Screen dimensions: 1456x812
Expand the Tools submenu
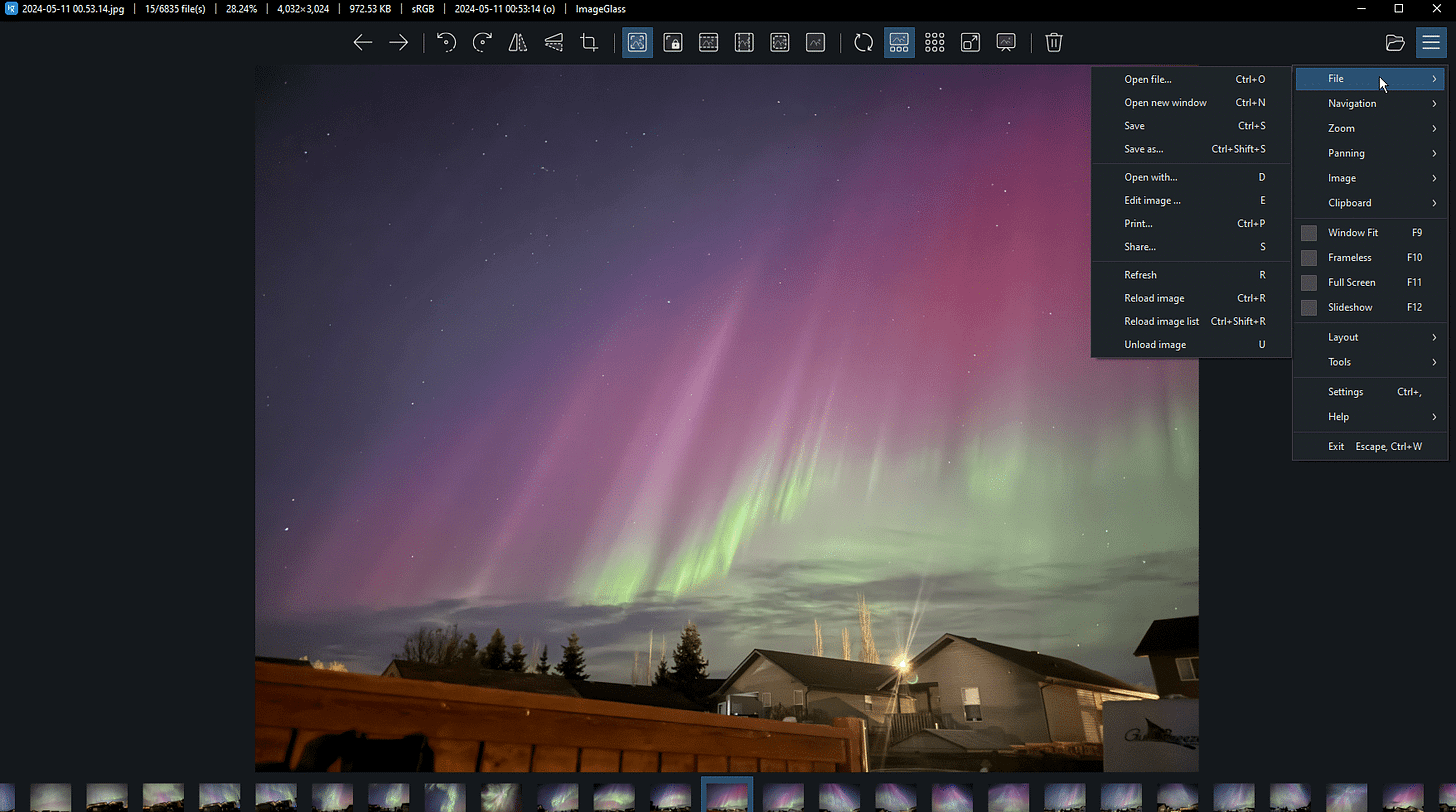(1370, 362)
